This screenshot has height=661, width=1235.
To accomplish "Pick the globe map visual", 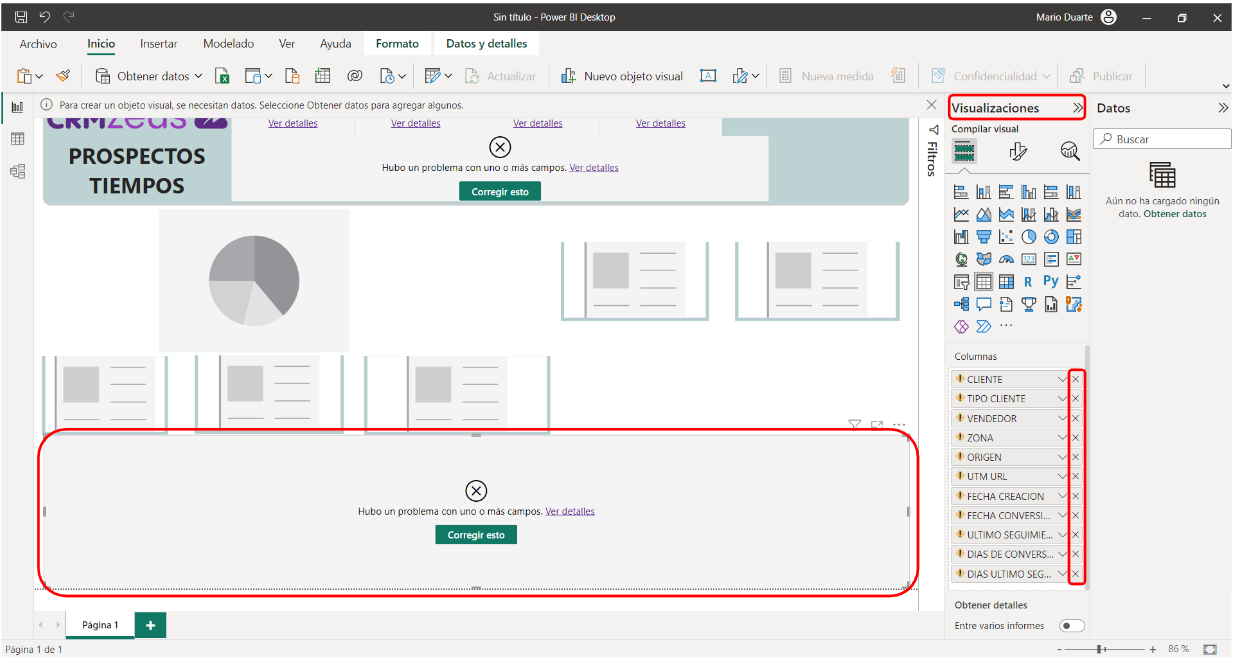I will click(x=961, y=259).
